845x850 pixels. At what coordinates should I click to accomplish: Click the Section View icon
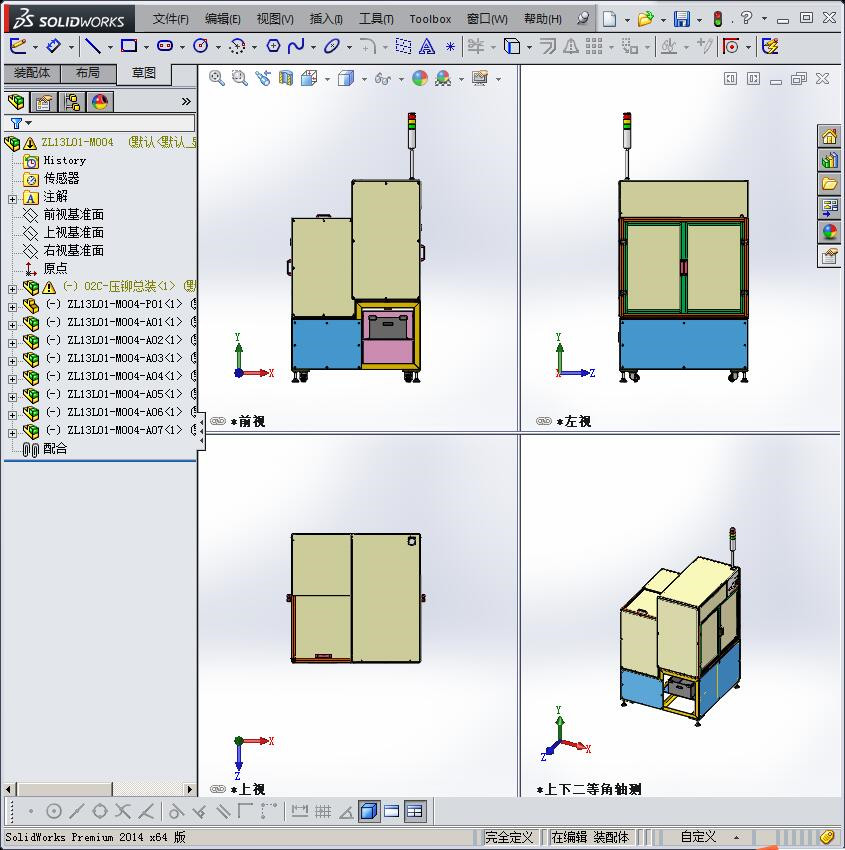tap(286, 79)
